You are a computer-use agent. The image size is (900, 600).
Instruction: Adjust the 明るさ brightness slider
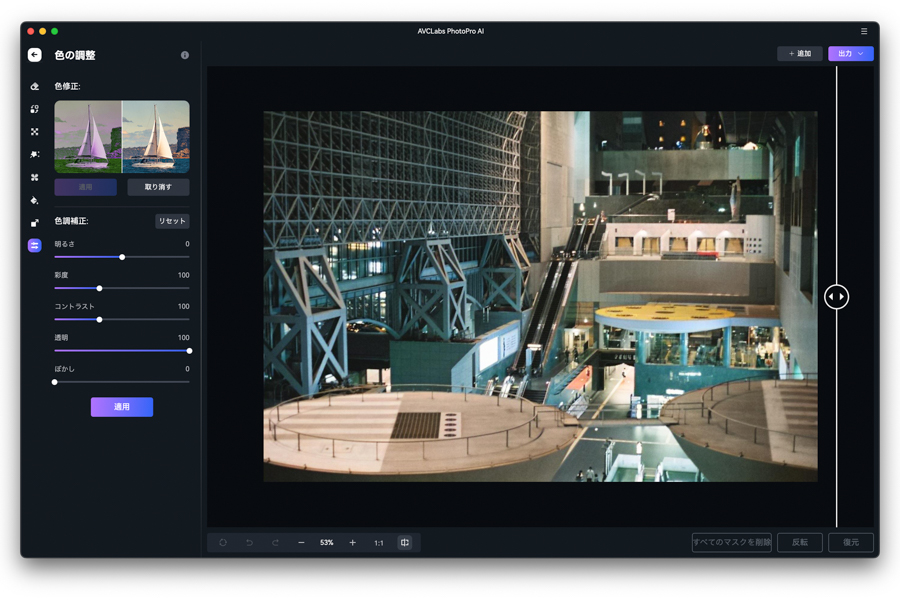click(122, 257)
